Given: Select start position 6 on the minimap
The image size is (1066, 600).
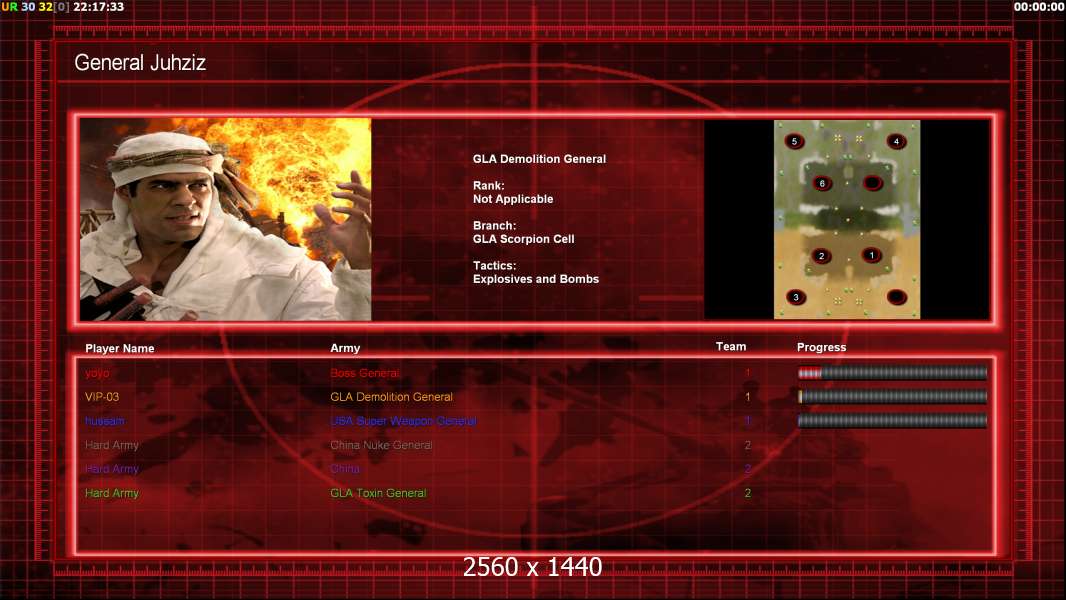Looking at the screenshot, I should point(822,183).
